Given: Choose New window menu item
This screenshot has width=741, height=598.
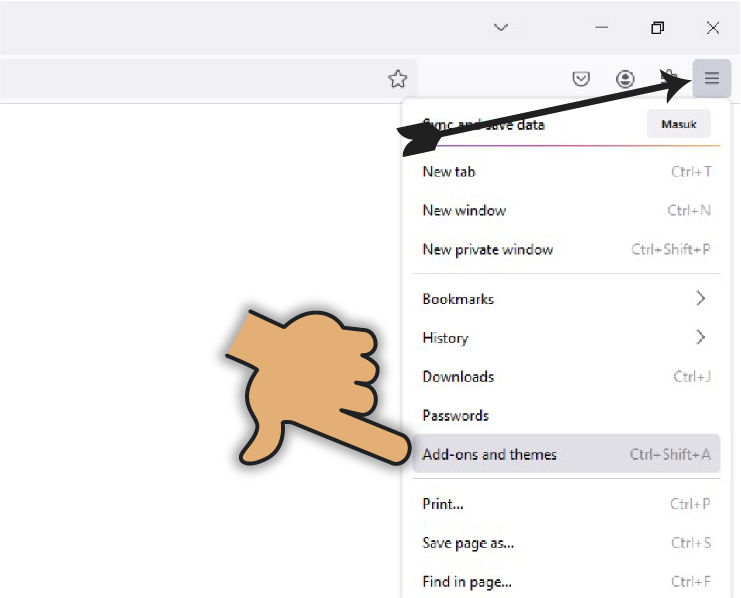Looking at the screenshot, I should click(x=464, y=211).
